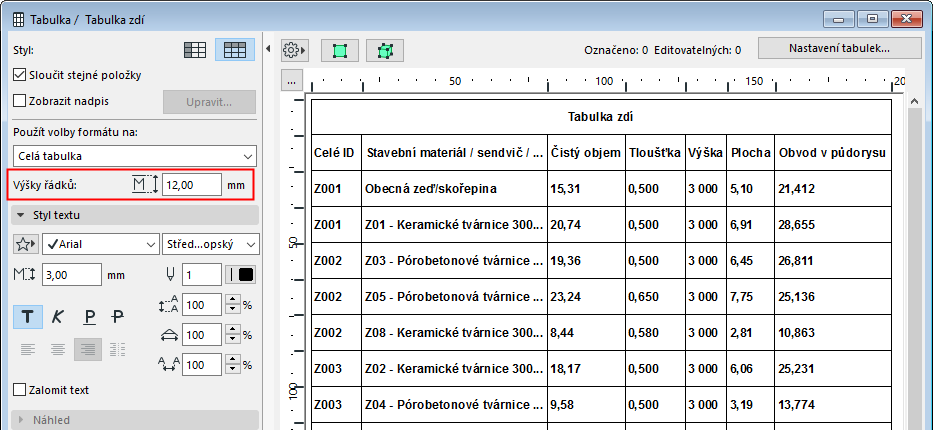Viewport: 933px width, 430px height.
Task: Click the pen number field
Action: 202,275
